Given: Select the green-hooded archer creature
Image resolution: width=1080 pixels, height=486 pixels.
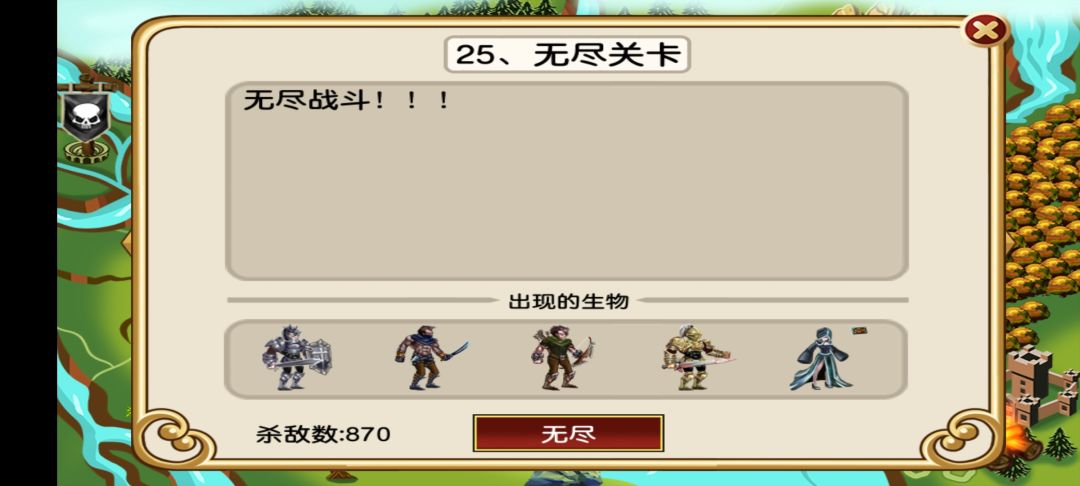Looking at the screenshot, I should (562, 359).
